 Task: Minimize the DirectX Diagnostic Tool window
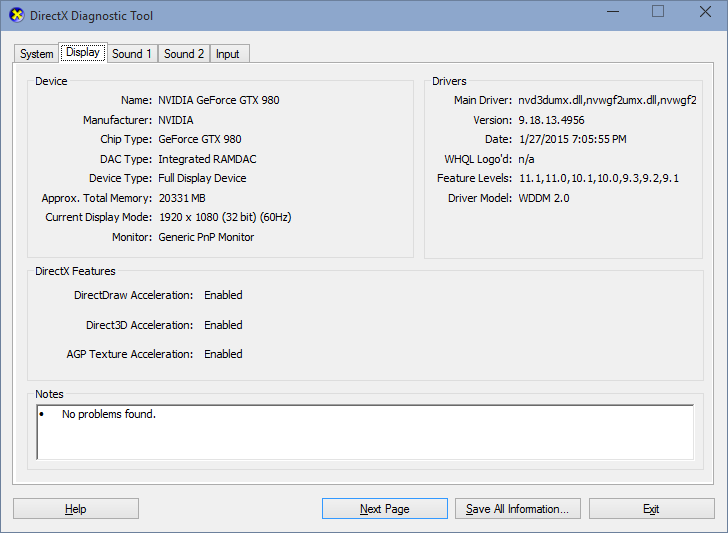click(x=613, y=12)
